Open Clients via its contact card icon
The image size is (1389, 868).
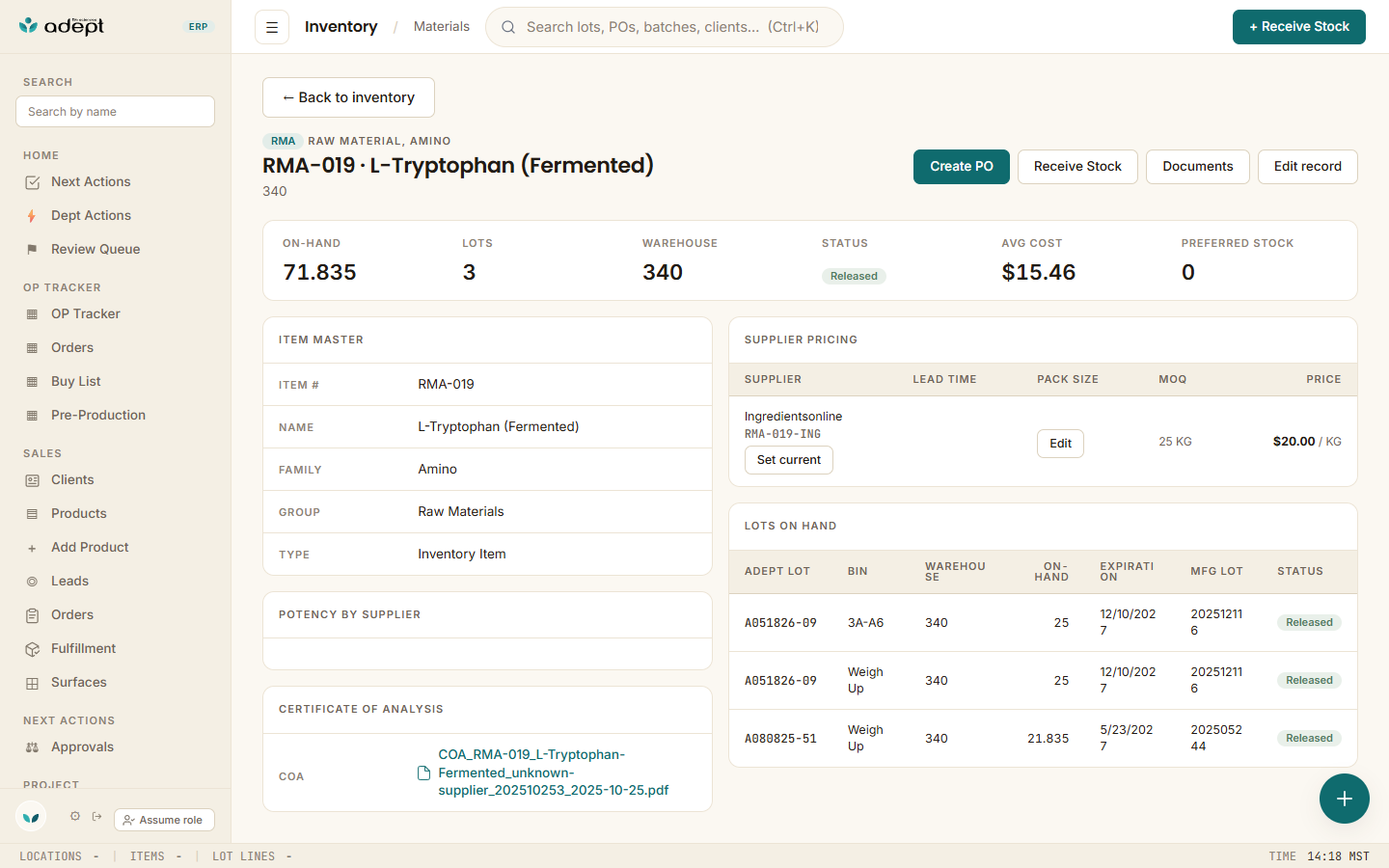point(32,480)
